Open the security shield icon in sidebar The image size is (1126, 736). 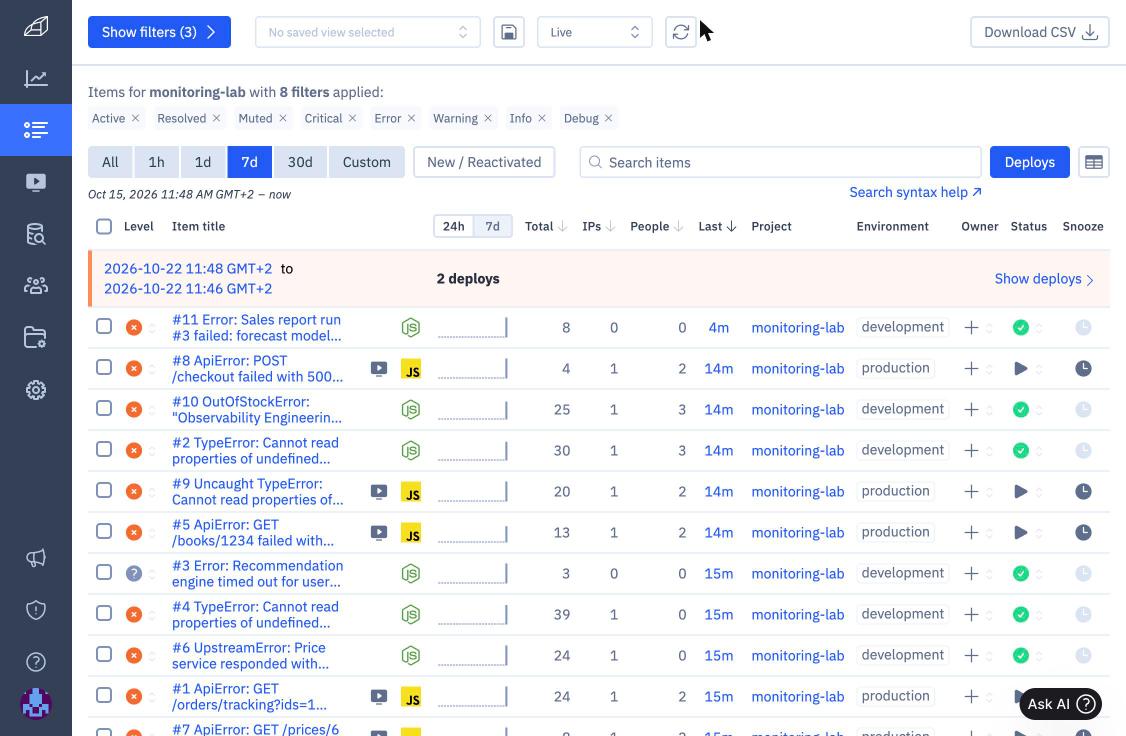click(36, 610)
